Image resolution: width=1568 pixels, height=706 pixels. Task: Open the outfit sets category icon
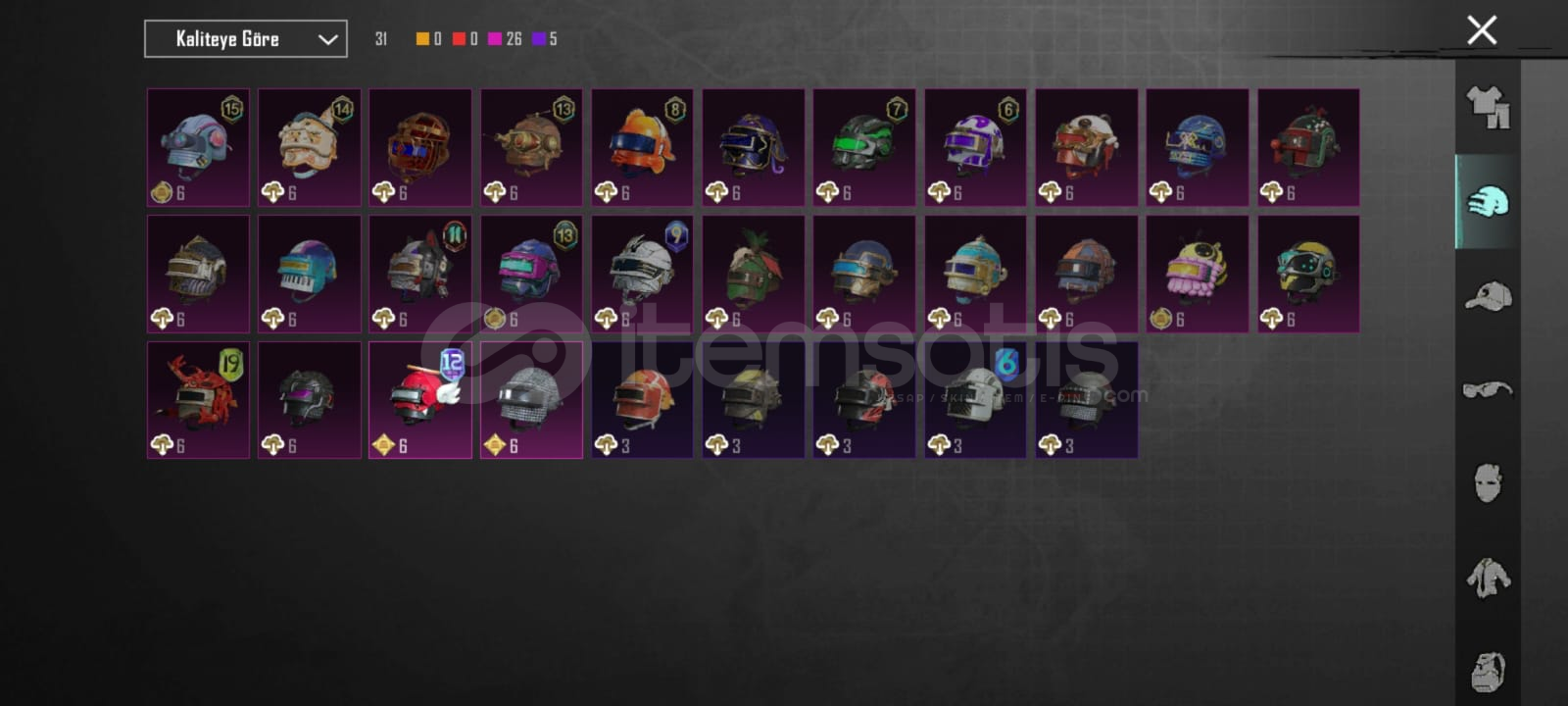pyautogui.click(x=1488, y=107)
